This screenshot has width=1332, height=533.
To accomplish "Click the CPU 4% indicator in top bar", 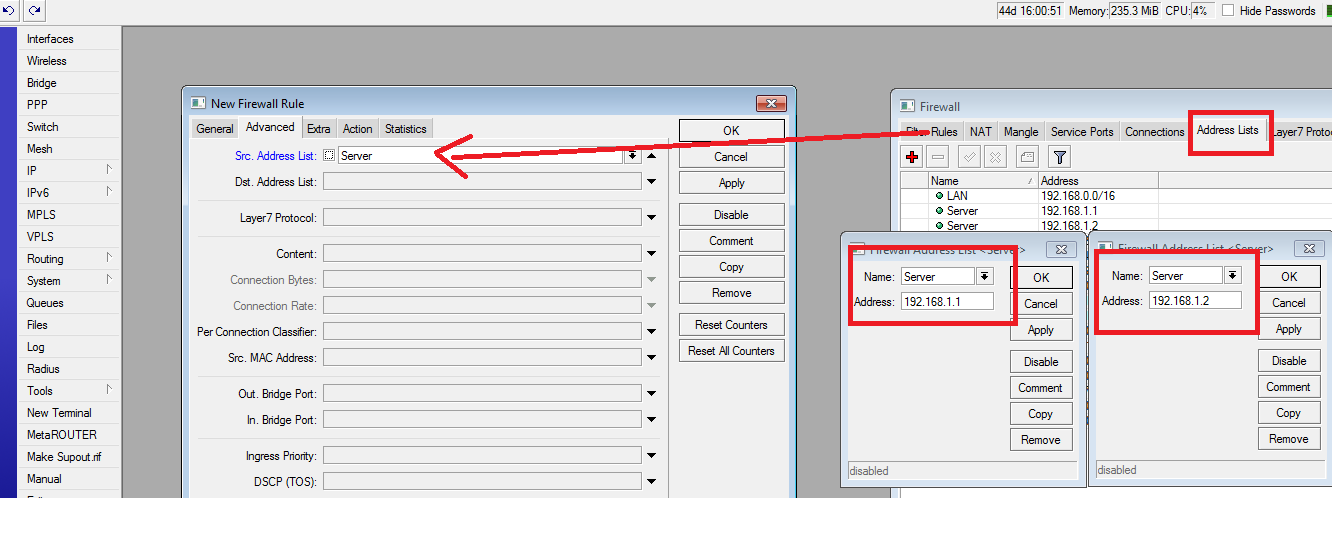I will click(1189, 10).
